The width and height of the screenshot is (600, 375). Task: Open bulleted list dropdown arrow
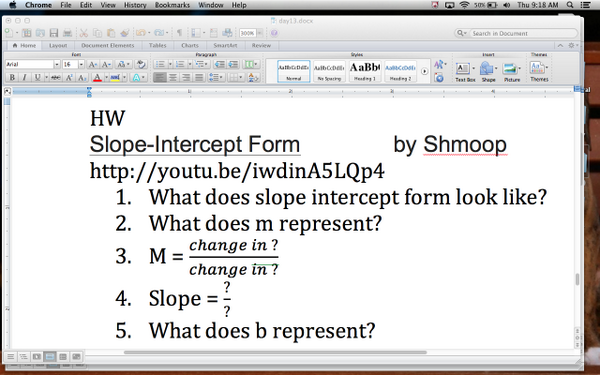pos(170,64)
